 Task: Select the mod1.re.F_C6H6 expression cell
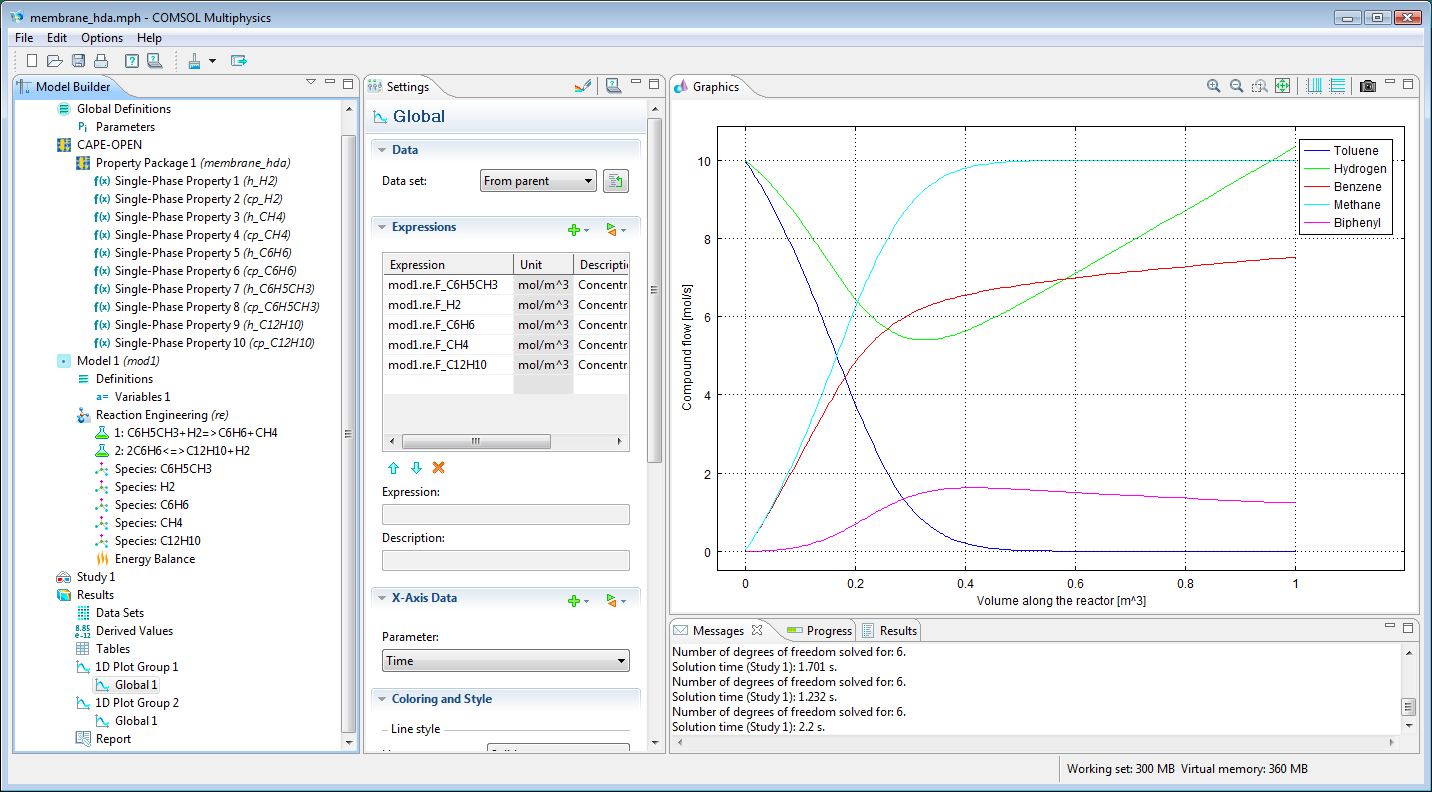tap(448, 325)
